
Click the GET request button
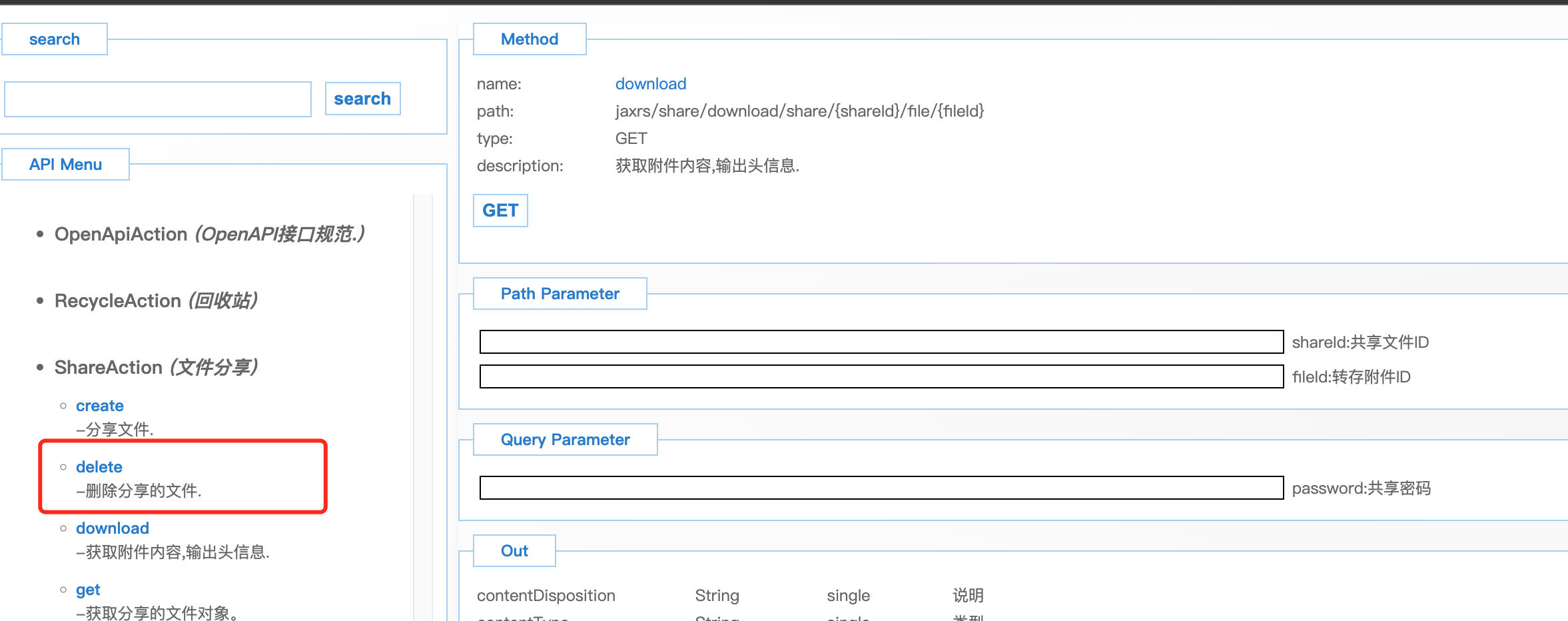(x=500, y=211)
